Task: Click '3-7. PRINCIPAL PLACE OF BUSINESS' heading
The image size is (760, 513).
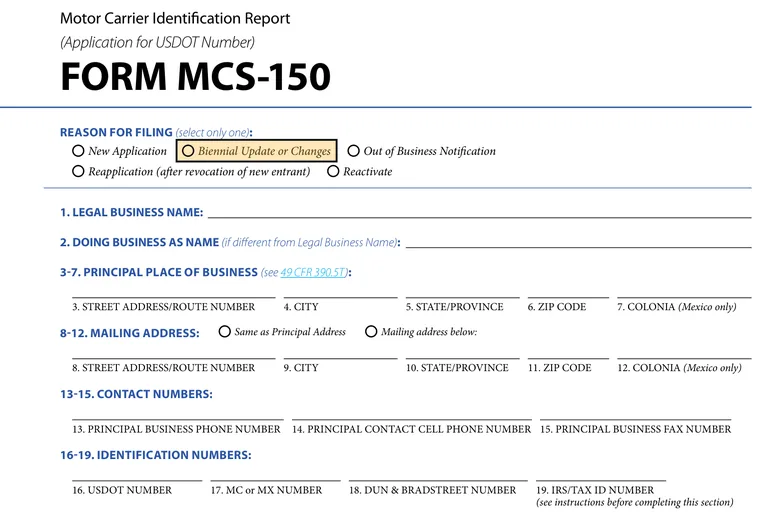Action: point(159,273)
